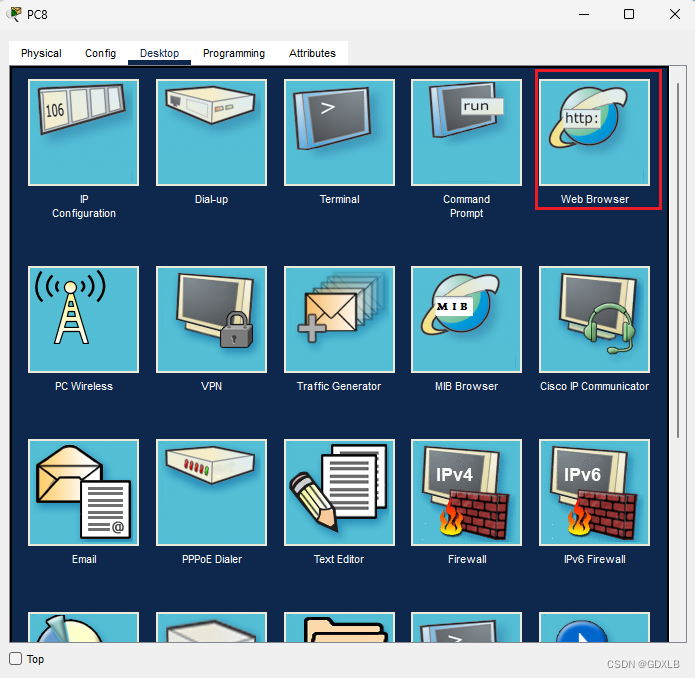Open the IPv6 Firewall app
This screenshot has width=695, height=678.
coord(594,492)
